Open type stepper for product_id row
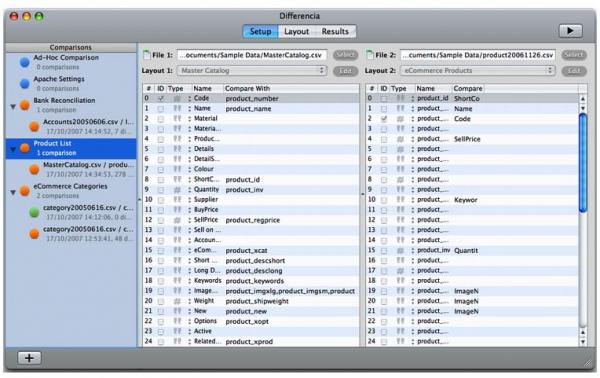600x378 pixels. pos(412,99)
